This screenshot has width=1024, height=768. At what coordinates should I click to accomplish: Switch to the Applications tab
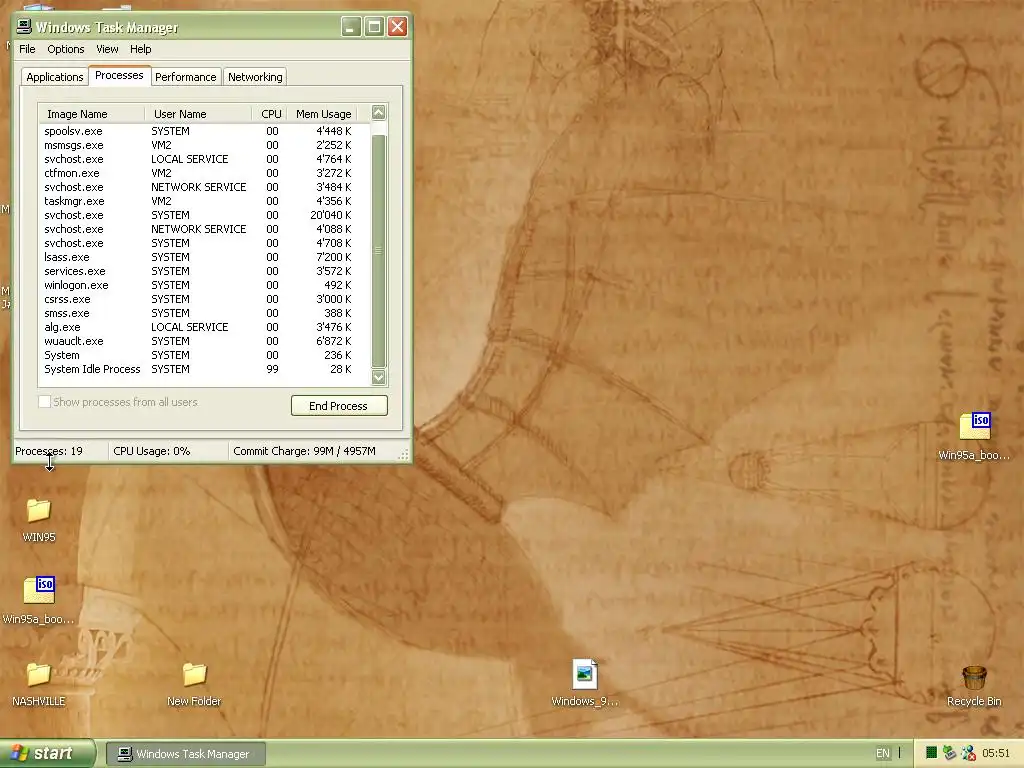click(x=55, y=77)
